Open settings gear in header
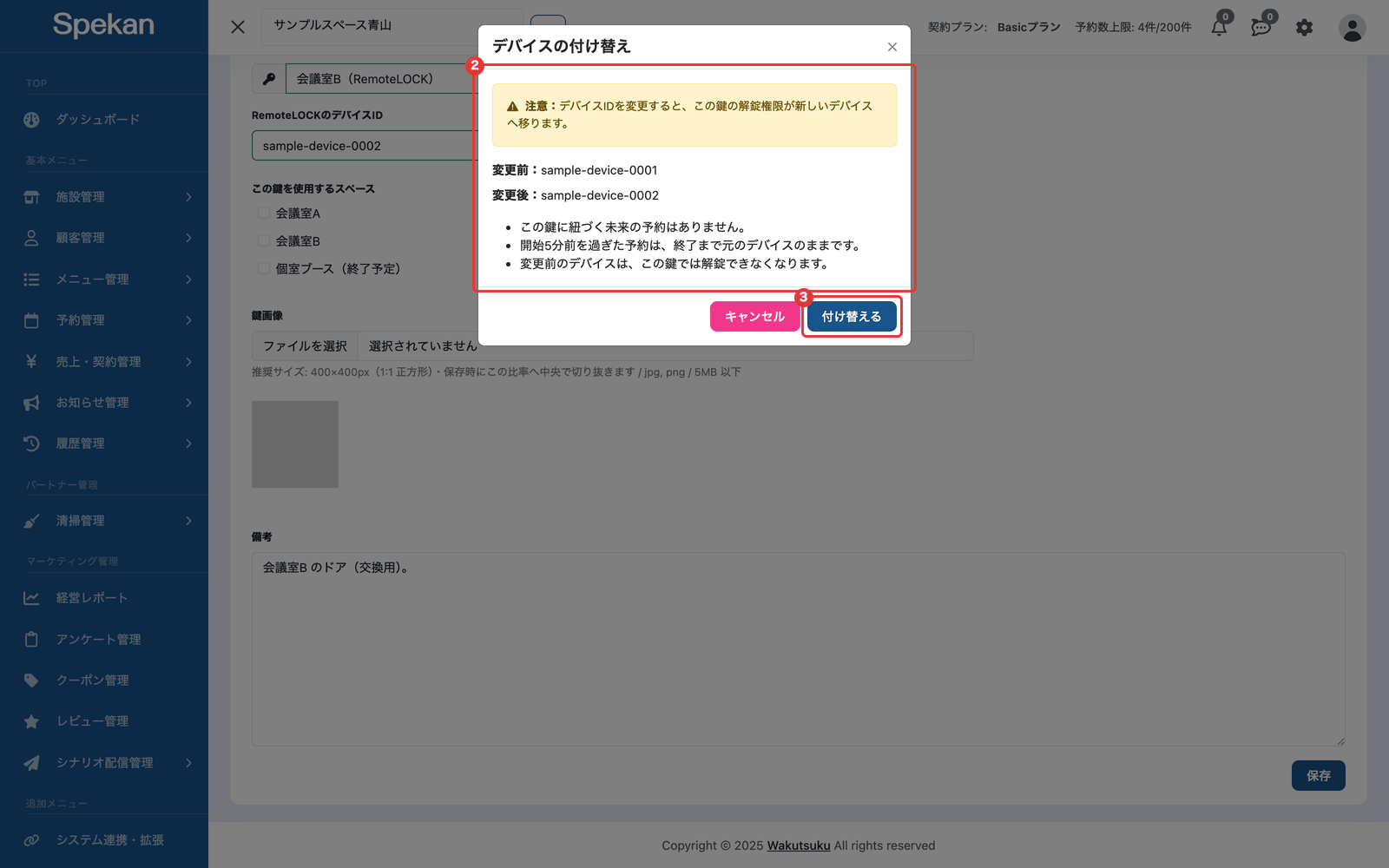Image resolution: width=1389 pixels, height=868 pixels. pyautogui.click(x=1304, y=28)
